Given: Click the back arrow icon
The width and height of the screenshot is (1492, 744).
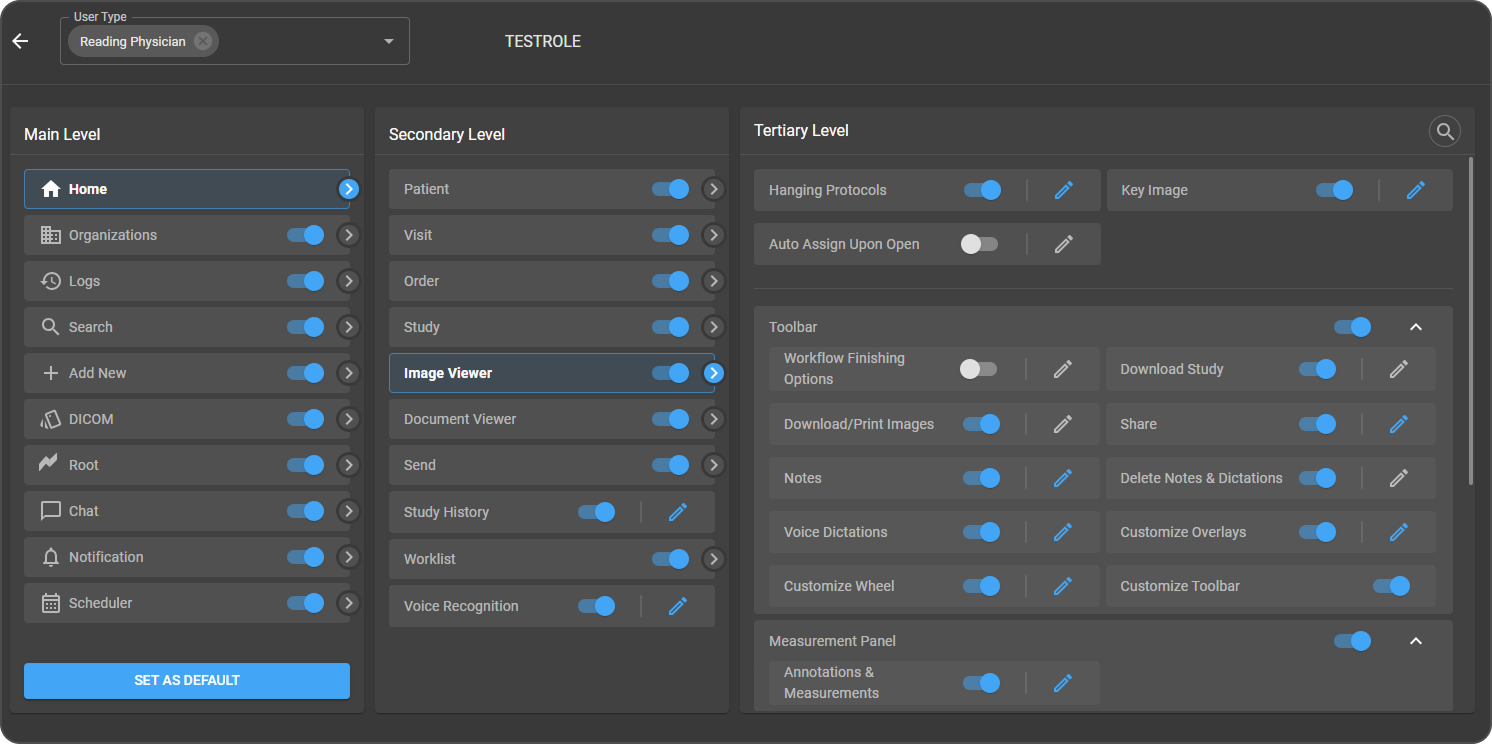Looking at the screenshot, I should pyautogui.click(x=20, y=41).
